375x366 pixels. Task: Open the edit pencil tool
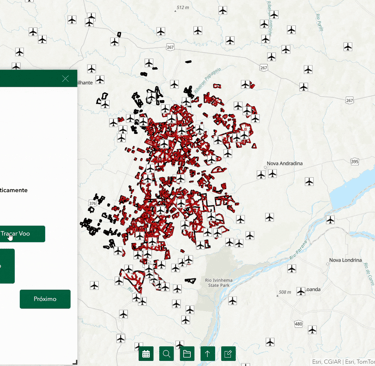228,354
